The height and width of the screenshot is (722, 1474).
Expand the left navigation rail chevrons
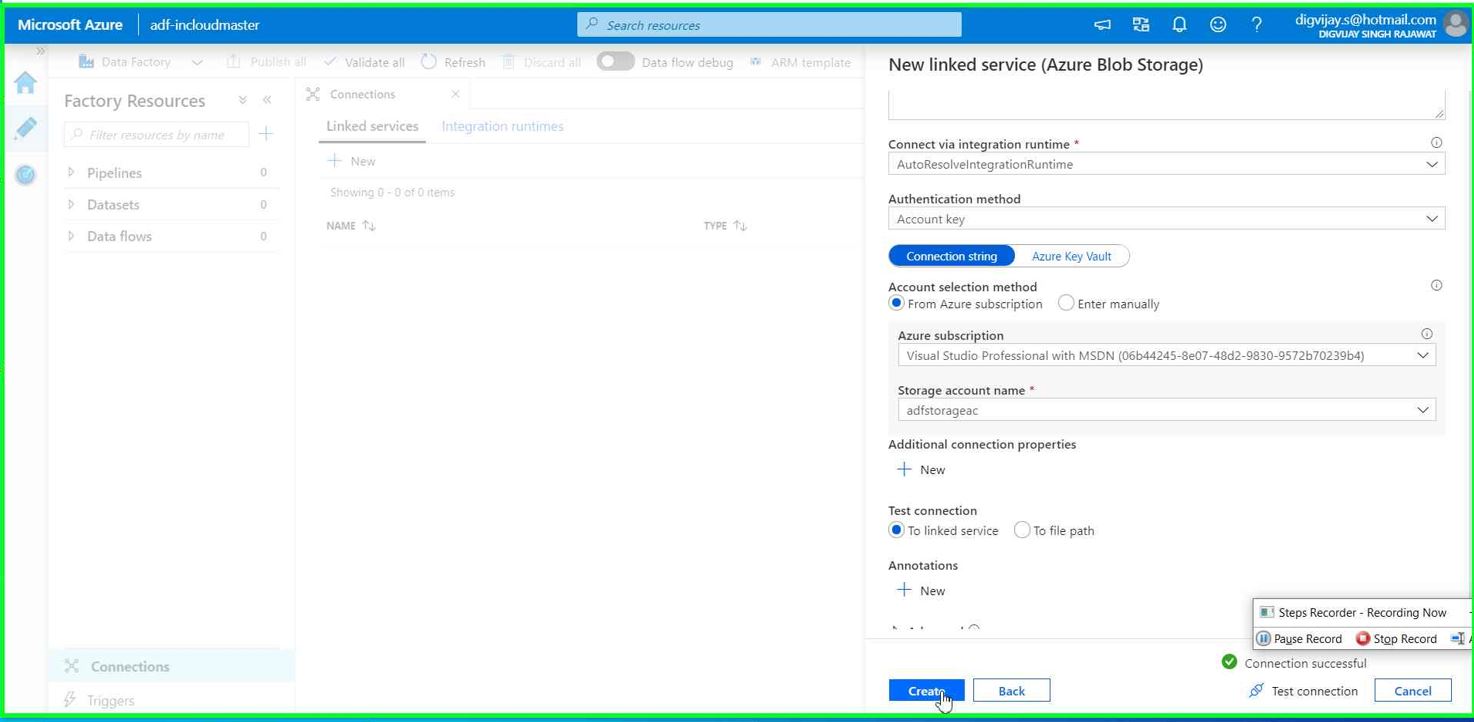(40, 51)
